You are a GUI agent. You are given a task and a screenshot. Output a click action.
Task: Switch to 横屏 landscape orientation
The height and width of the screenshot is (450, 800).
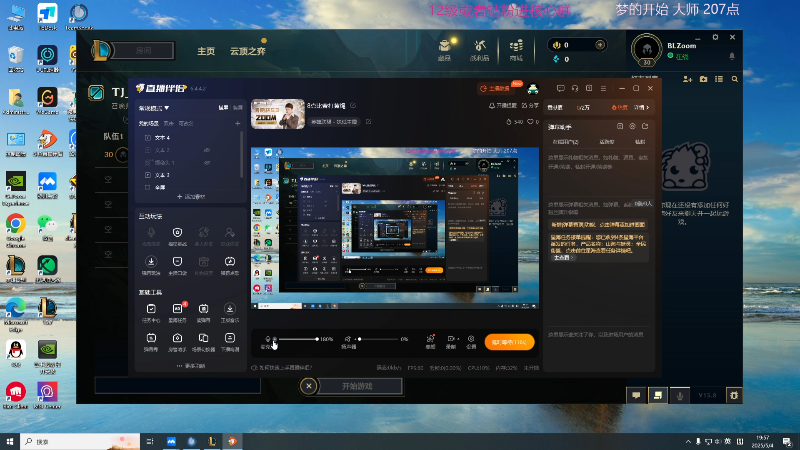point(223,108)
